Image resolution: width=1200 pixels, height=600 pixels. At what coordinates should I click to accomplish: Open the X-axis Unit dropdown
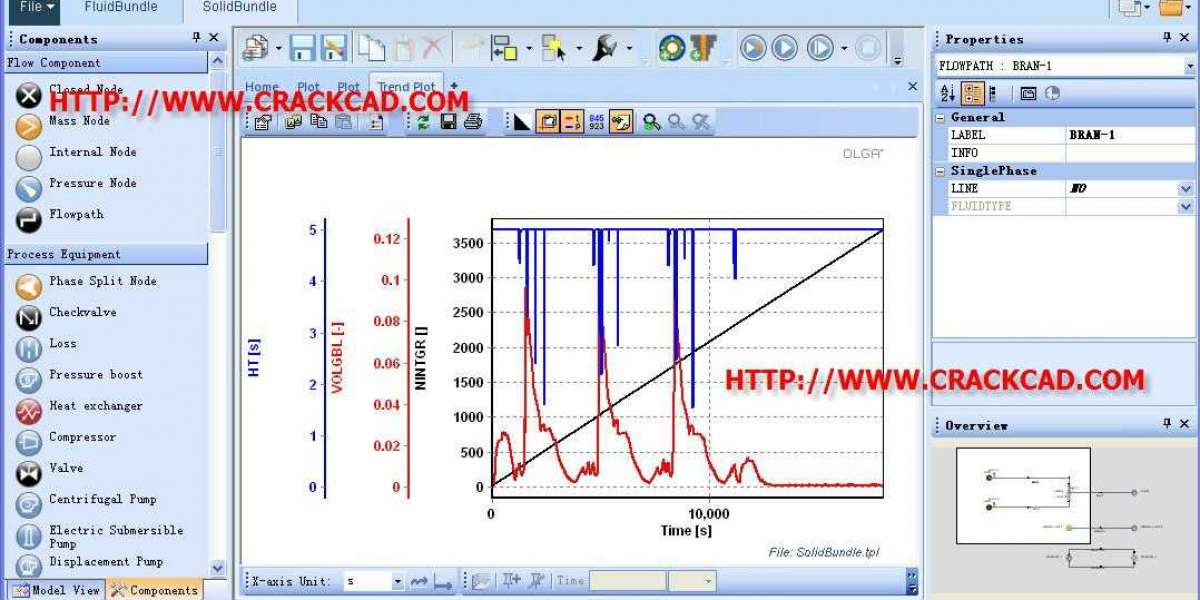[x=397, y=581]
